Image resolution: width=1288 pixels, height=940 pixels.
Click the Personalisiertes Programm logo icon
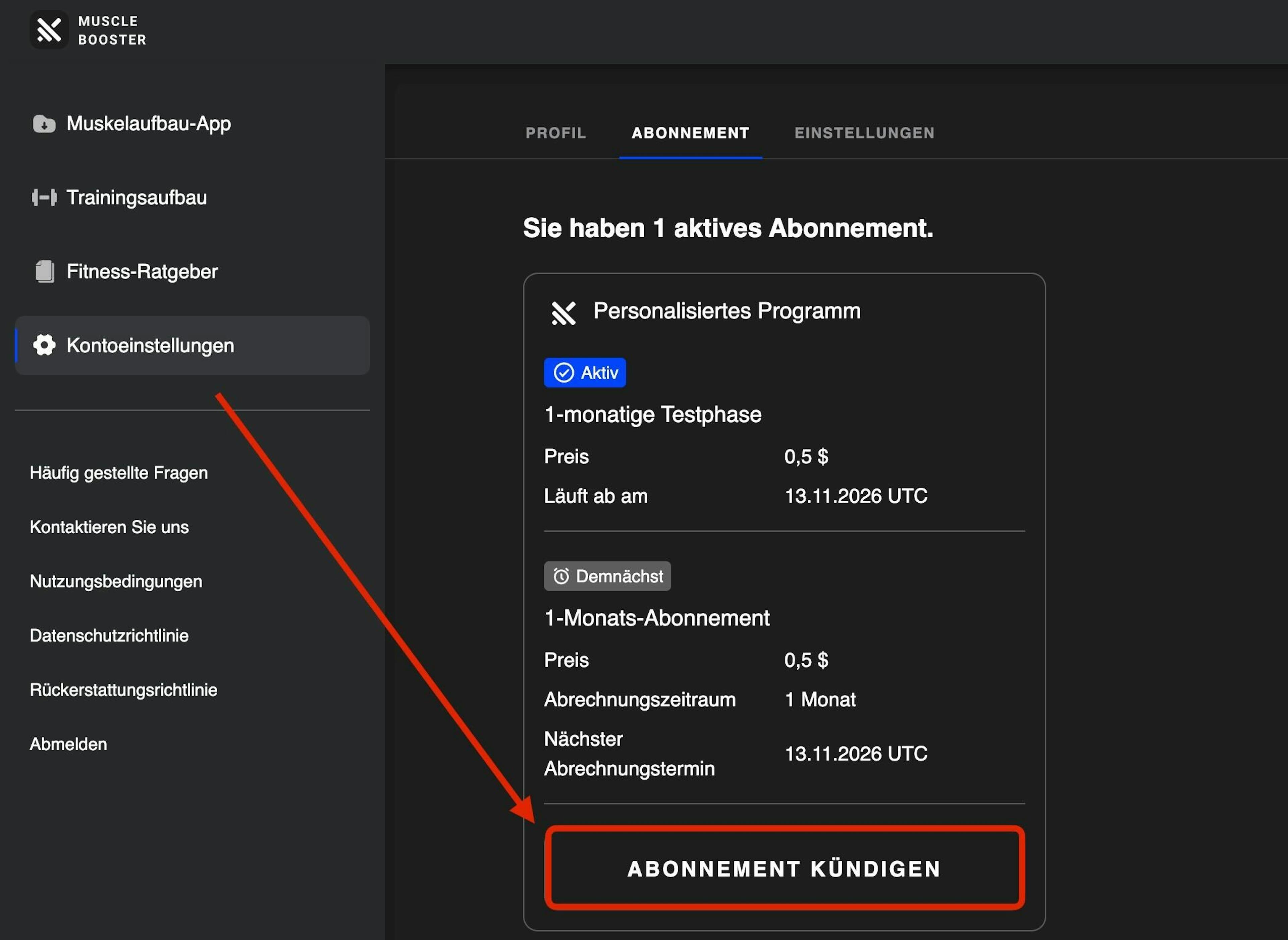click(x=563, y=313)
